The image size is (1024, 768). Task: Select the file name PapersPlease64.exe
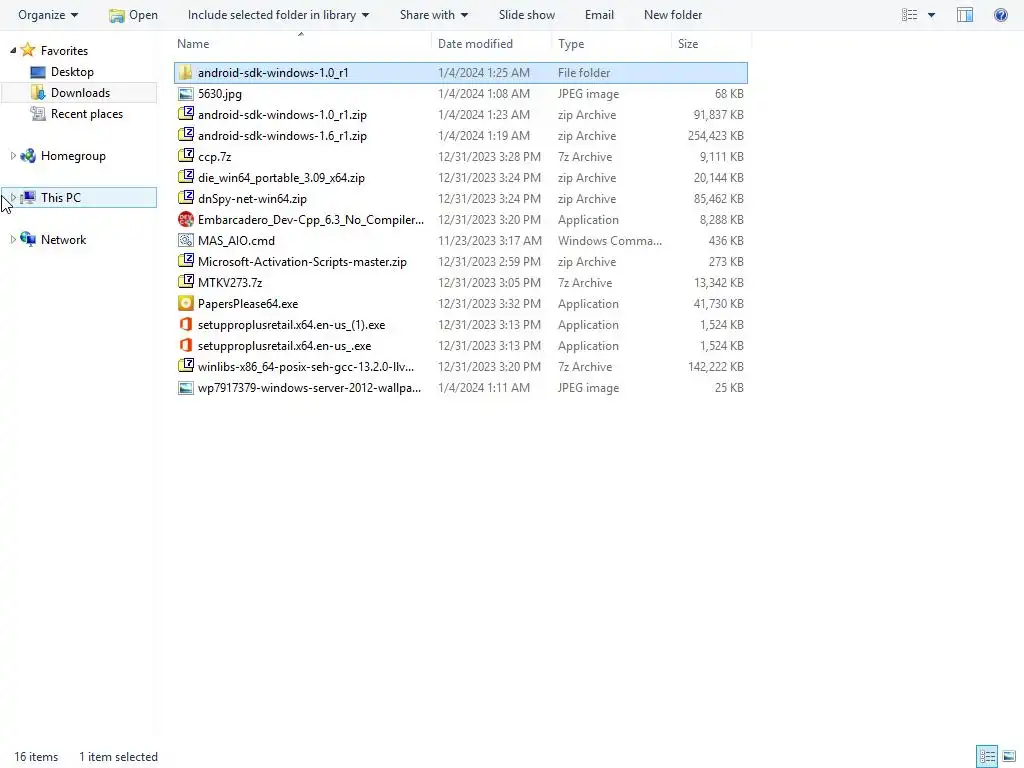(x=248, y=304)
